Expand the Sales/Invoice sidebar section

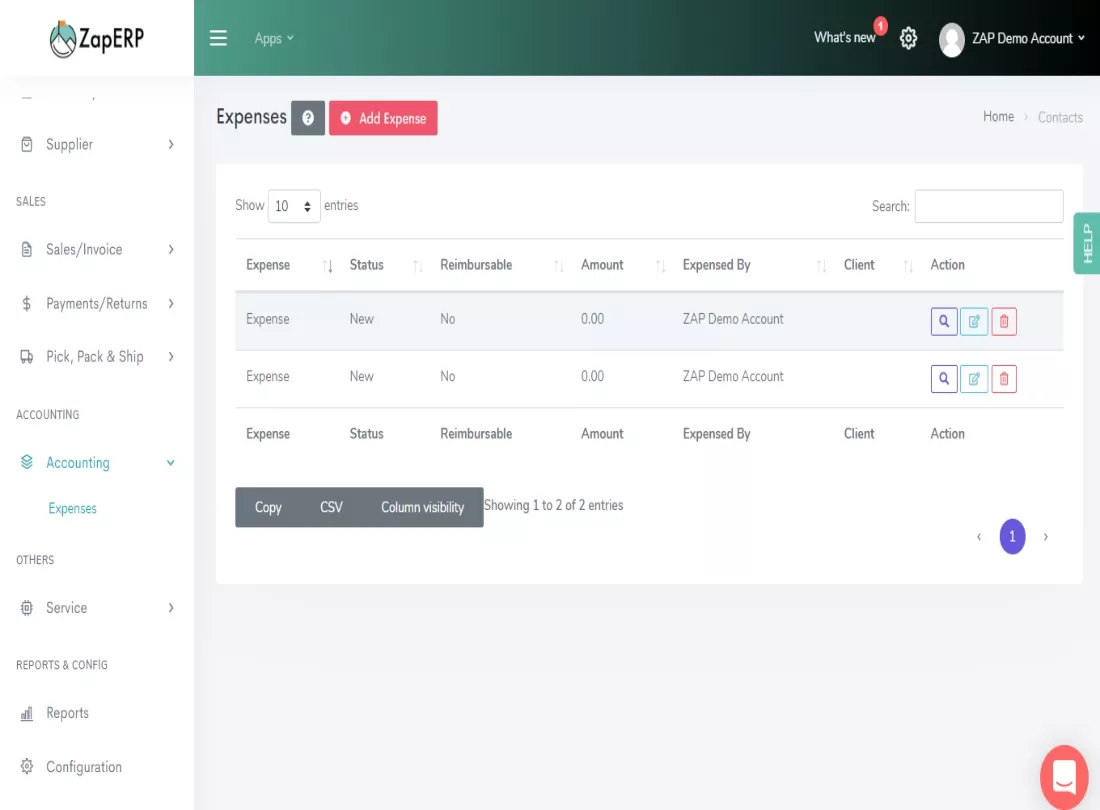click(x=97, y=250)
